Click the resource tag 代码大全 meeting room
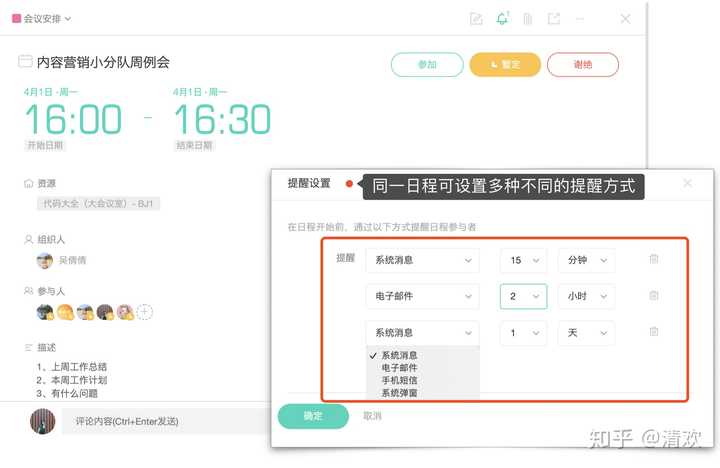 tap(98, 203)
